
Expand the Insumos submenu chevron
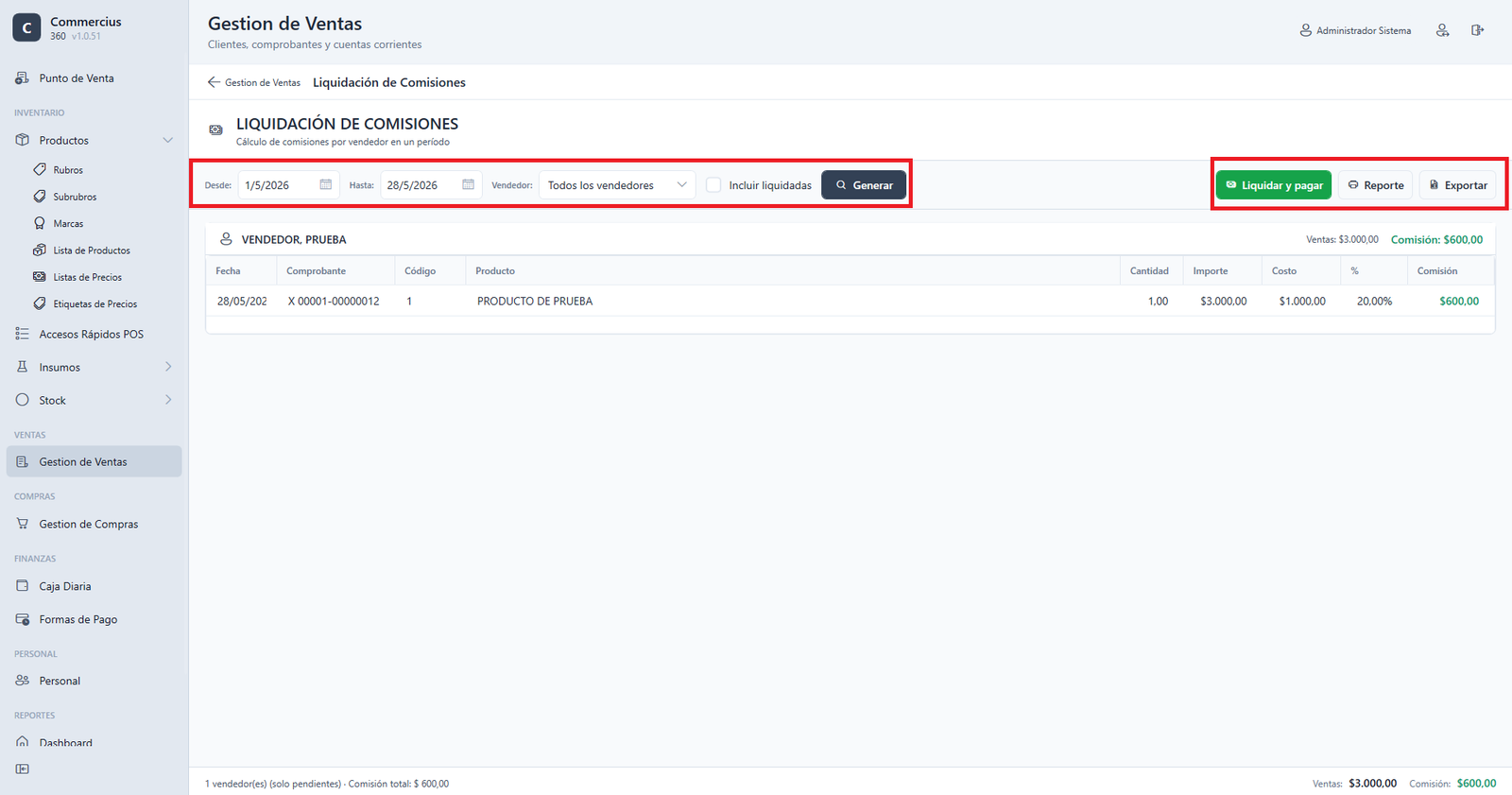168,367
